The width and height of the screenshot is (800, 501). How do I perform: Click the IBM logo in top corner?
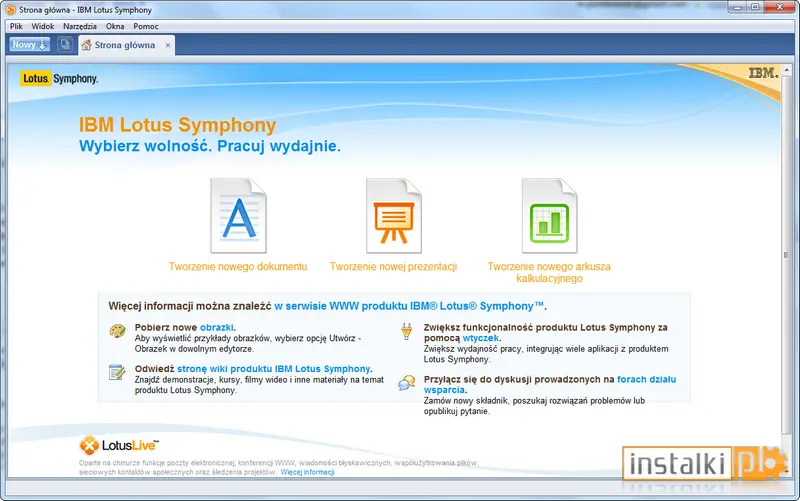click(763, 73)
